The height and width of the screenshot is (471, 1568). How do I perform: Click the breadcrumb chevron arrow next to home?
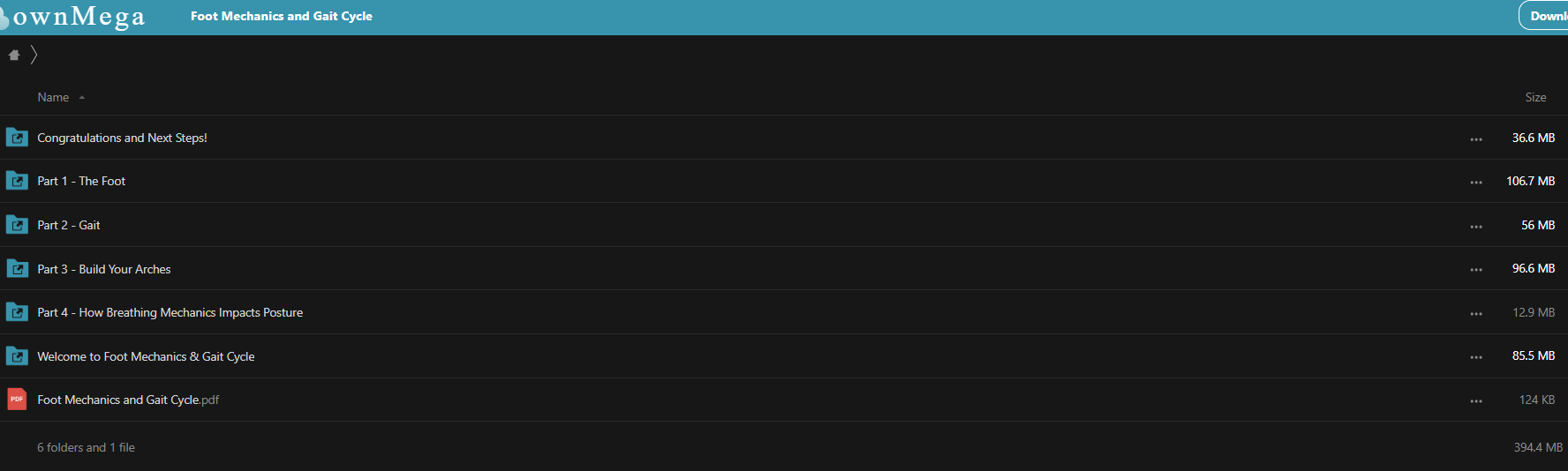point(34,55)
